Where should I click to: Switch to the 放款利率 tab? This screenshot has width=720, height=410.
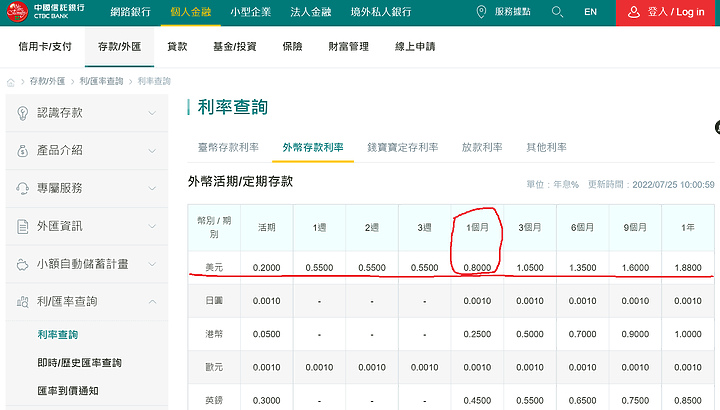point(482,147)
